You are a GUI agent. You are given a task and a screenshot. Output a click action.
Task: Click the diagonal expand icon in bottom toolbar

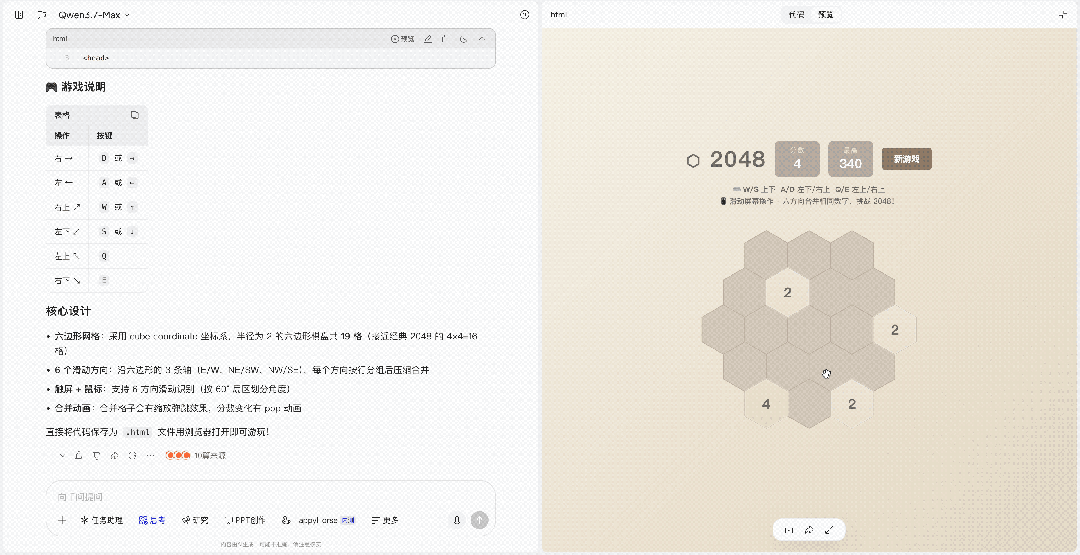(x=830, y=530)
